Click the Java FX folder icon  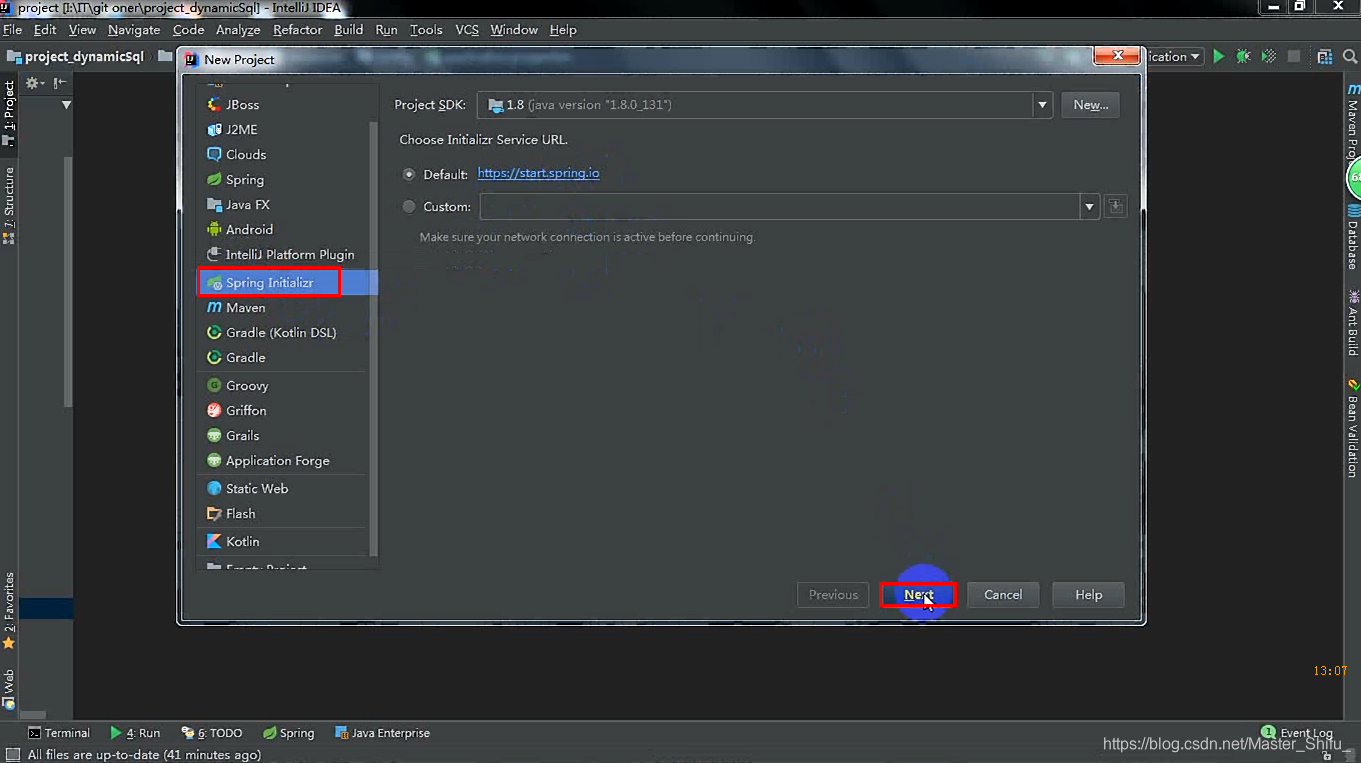(214, 204)
